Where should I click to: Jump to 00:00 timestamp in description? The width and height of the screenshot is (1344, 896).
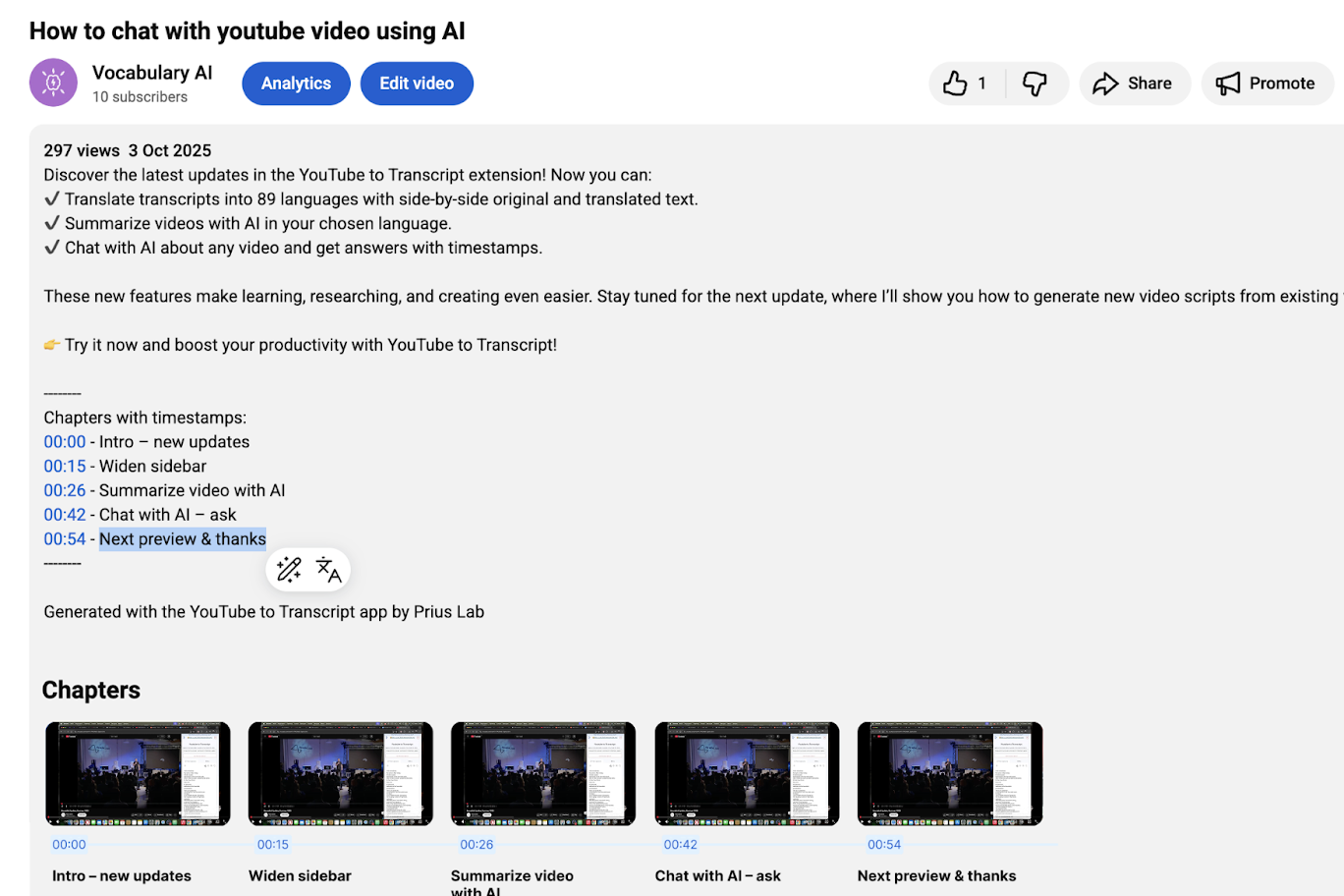click(65, 442)
